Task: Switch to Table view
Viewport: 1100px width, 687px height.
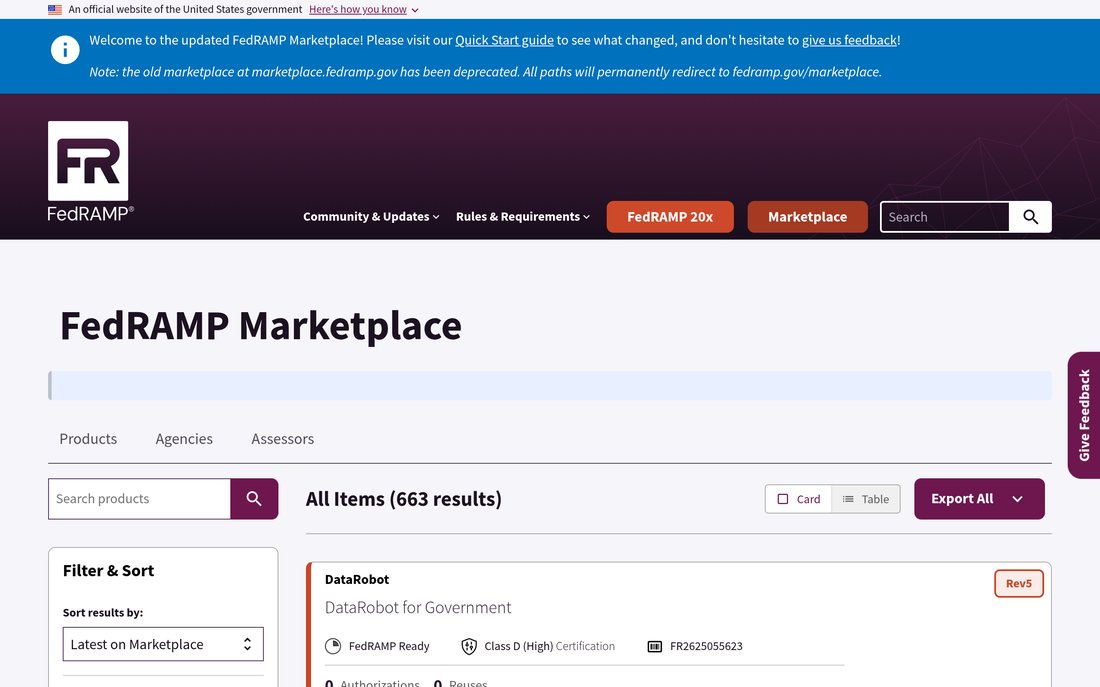Action: 866,499
